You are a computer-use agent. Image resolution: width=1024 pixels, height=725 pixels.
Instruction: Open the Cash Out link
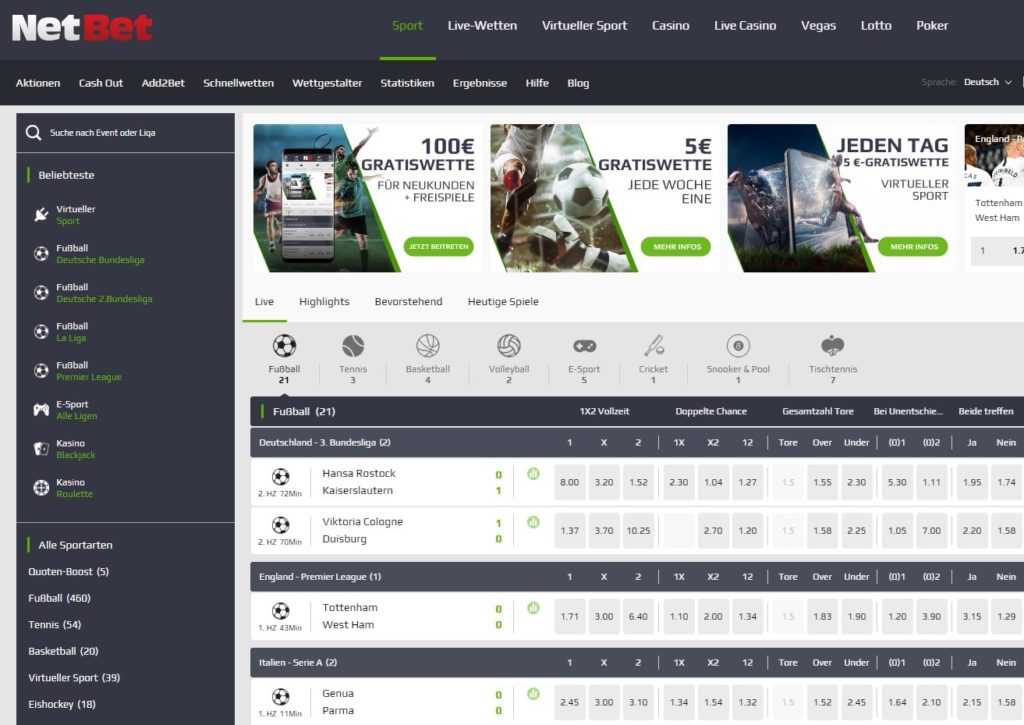click(101, 83)
